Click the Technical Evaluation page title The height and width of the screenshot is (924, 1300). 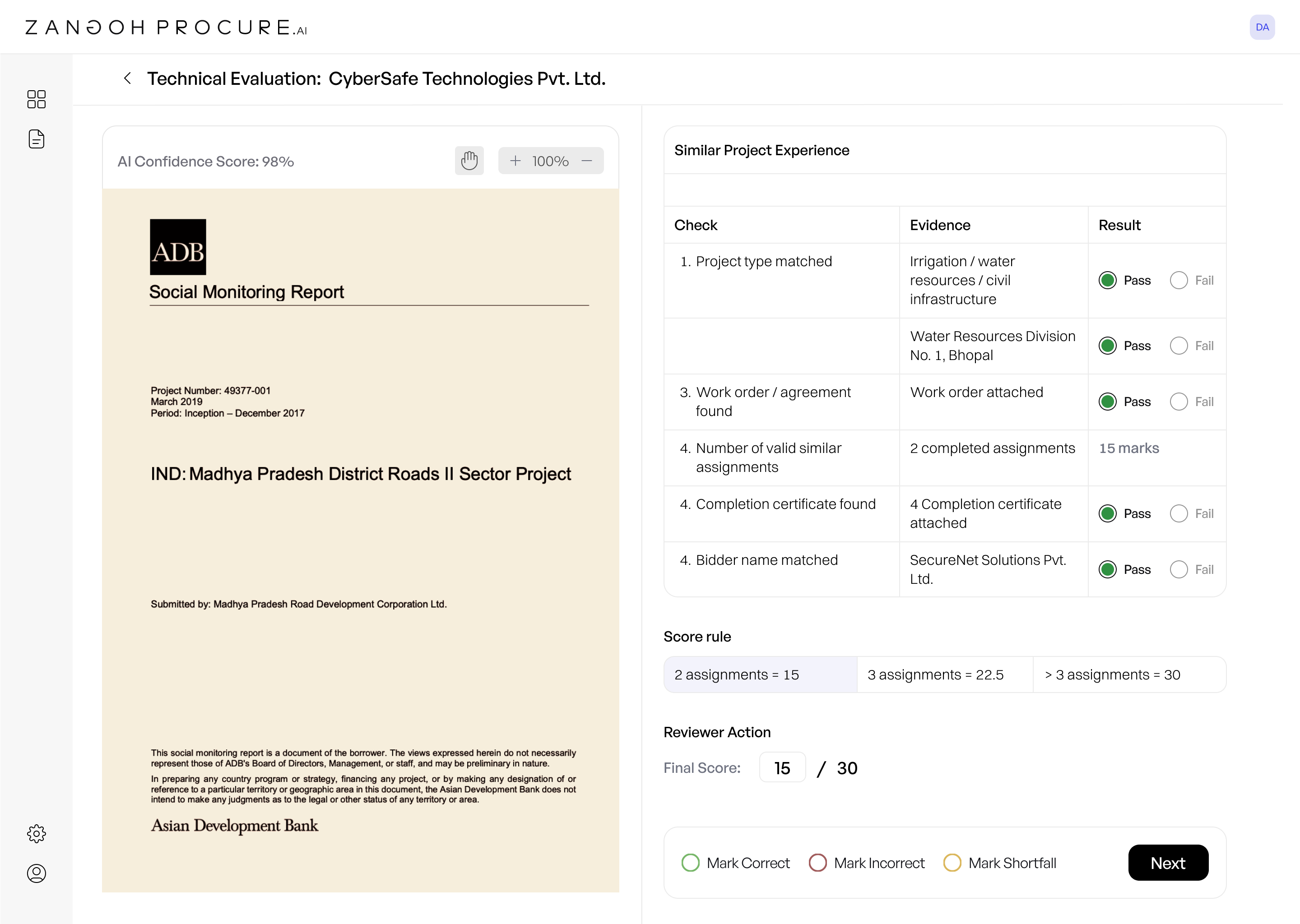click(x=376, y=78)
